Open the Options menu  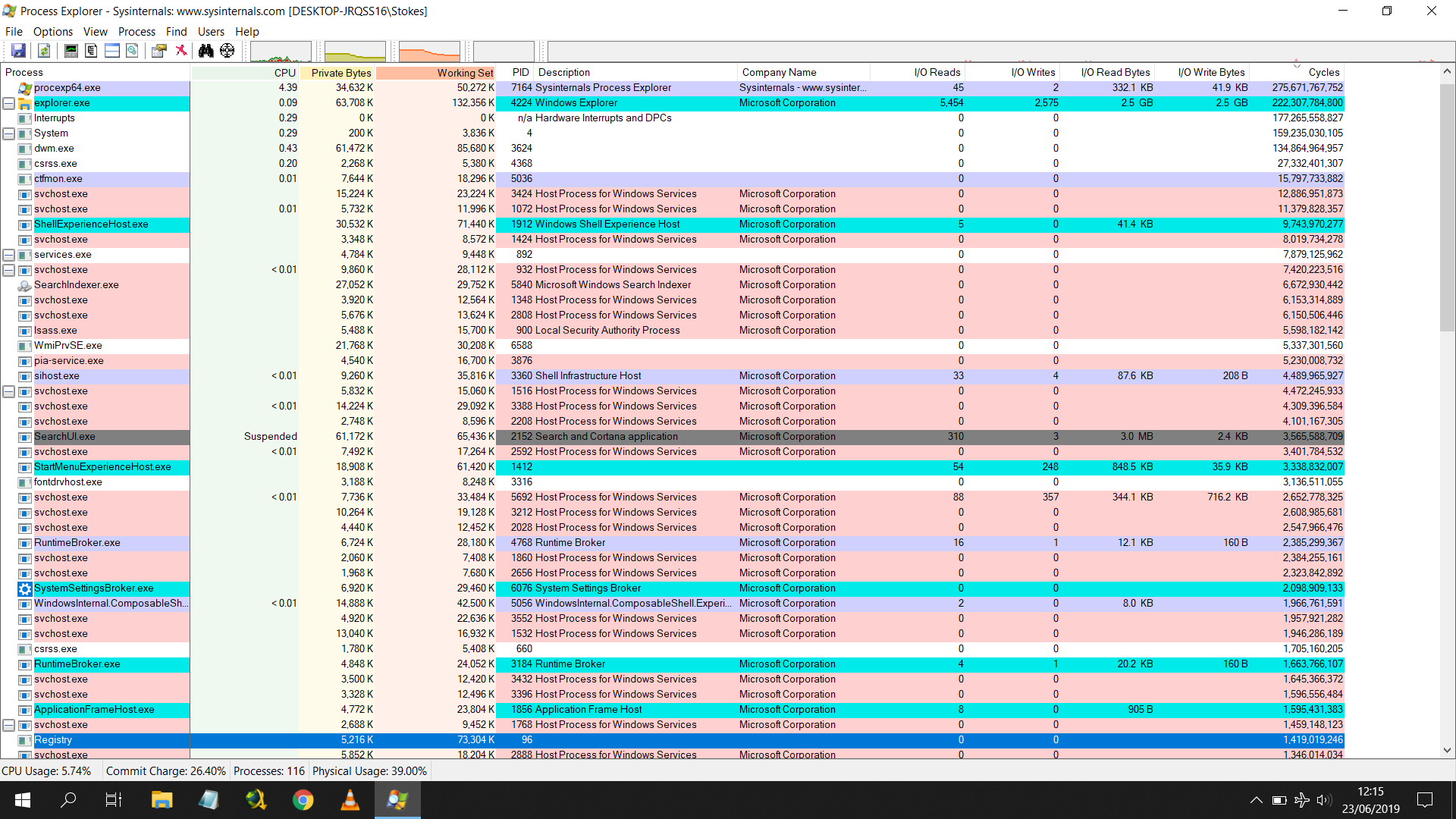point(53,31)
